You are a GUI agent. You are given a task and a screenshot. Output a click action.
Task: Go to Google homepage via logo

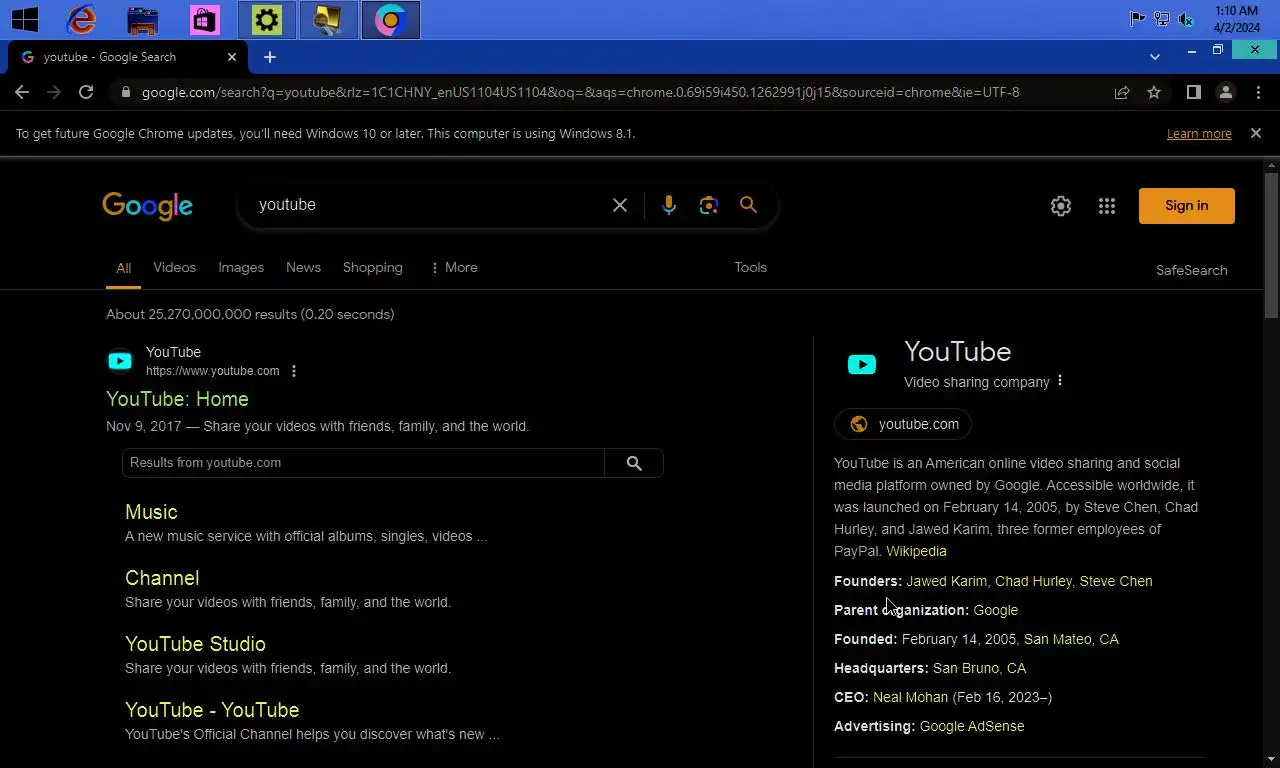tap(147, 206)
